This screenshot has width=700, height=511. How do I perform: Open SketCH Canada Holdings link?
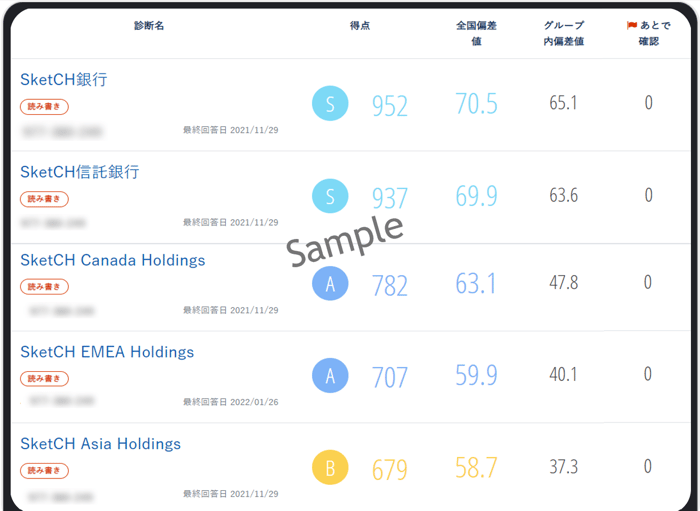(x=112, y=260)
